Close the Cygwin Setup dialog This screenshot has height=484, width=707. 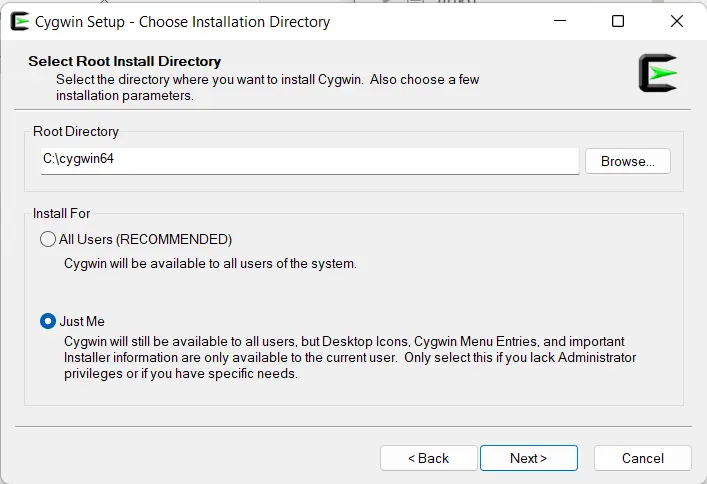676,21
